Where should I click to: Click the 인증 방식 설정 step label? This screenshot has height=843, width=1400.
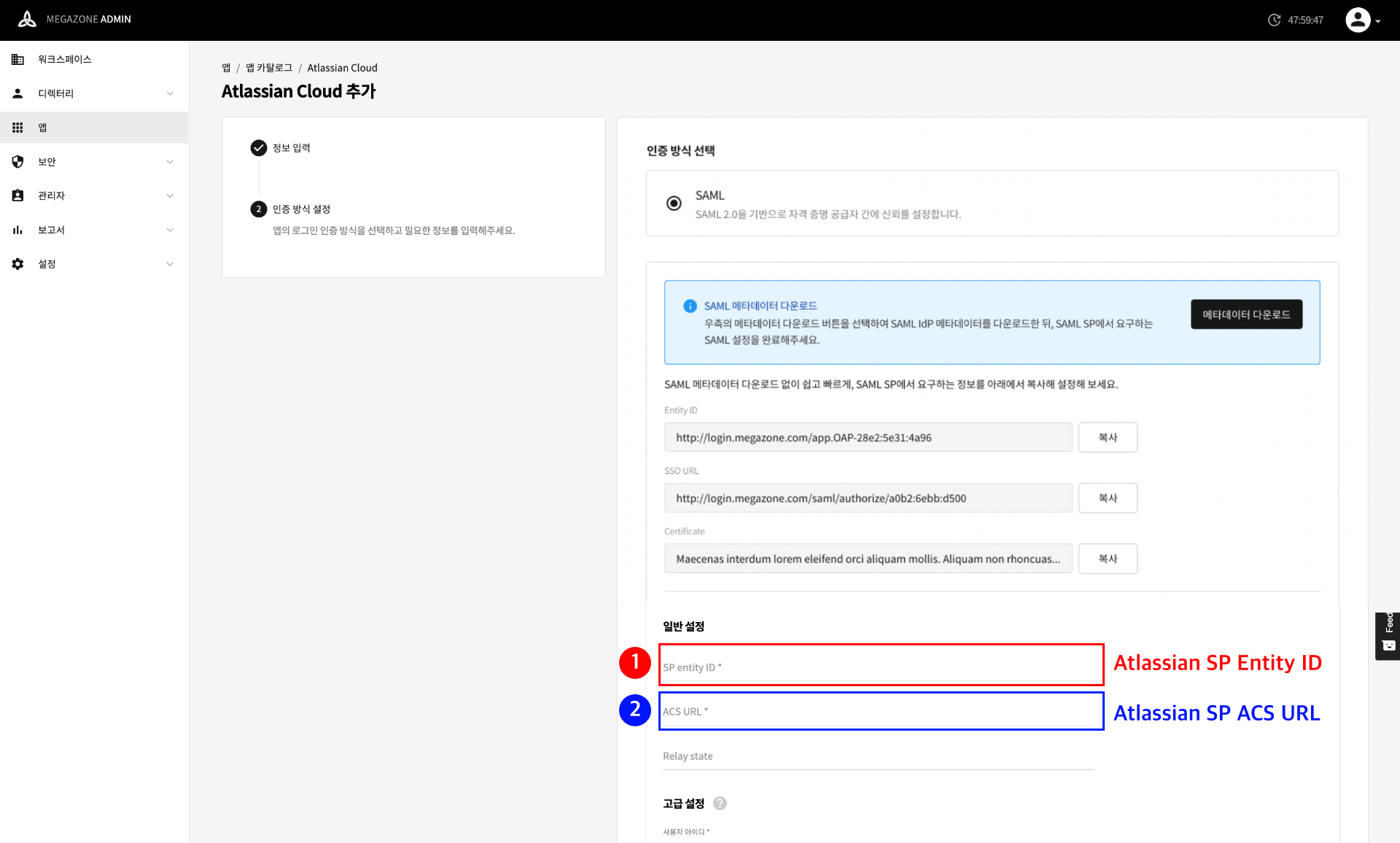coord(302,209)
